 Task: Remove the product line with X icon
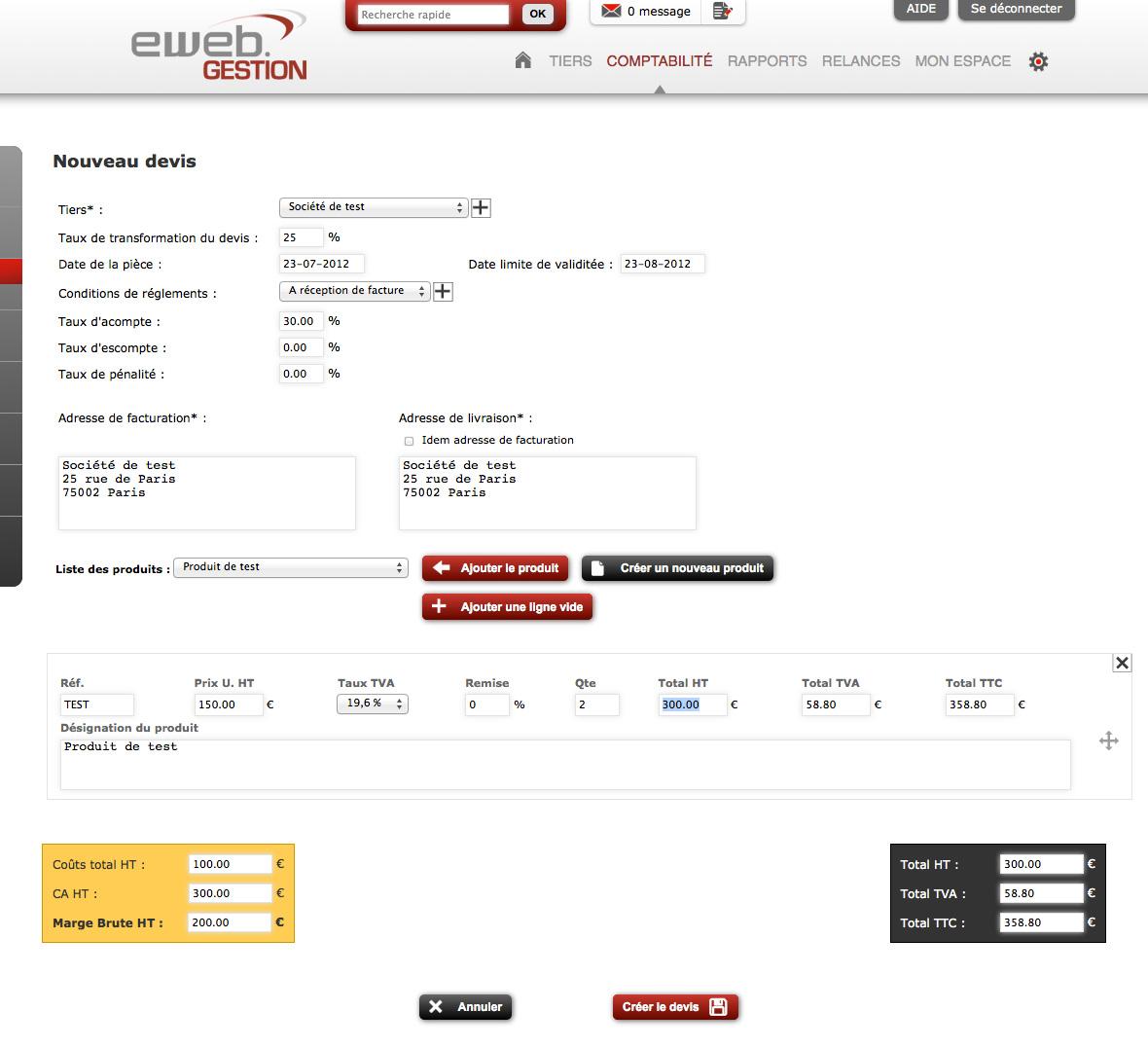click(1122, 663)
